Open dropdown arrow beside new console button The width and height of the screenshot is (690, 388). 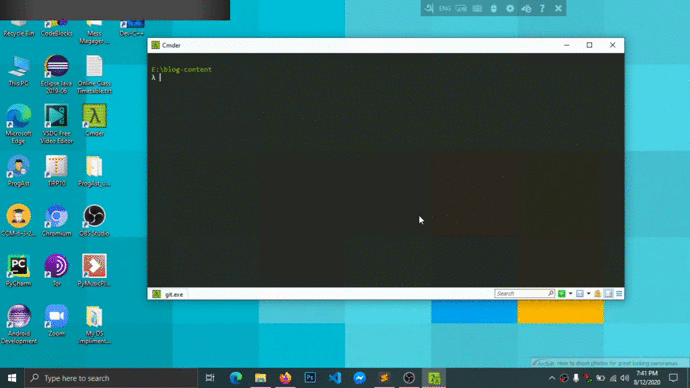570,294
